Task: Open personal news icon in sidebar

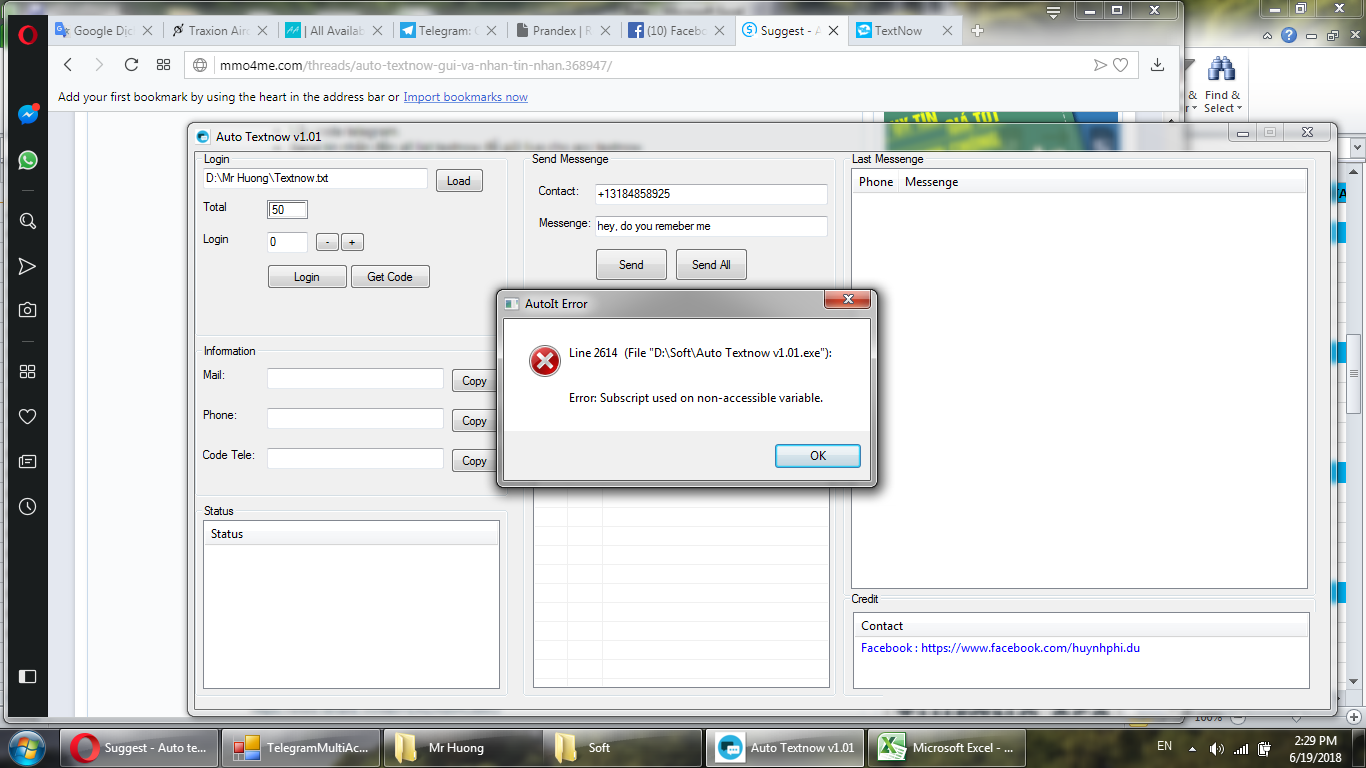Action: point(28,462)
